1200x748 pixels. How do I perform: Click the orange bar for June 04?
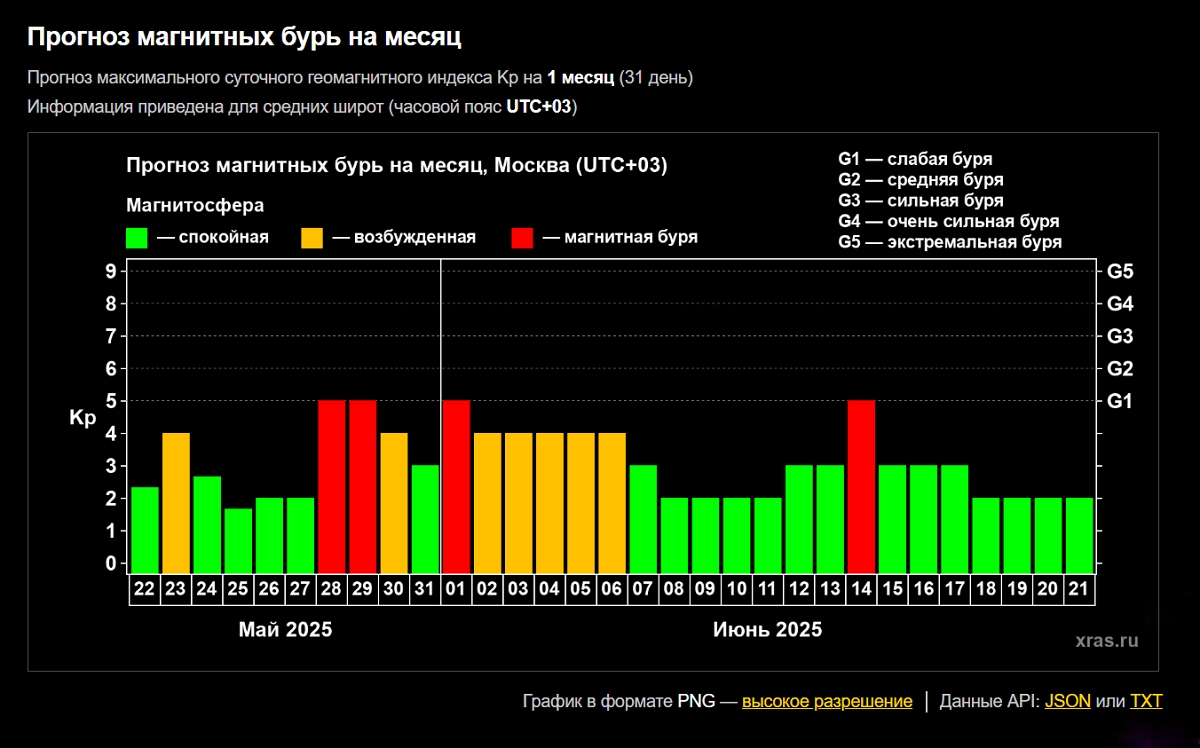550,502
